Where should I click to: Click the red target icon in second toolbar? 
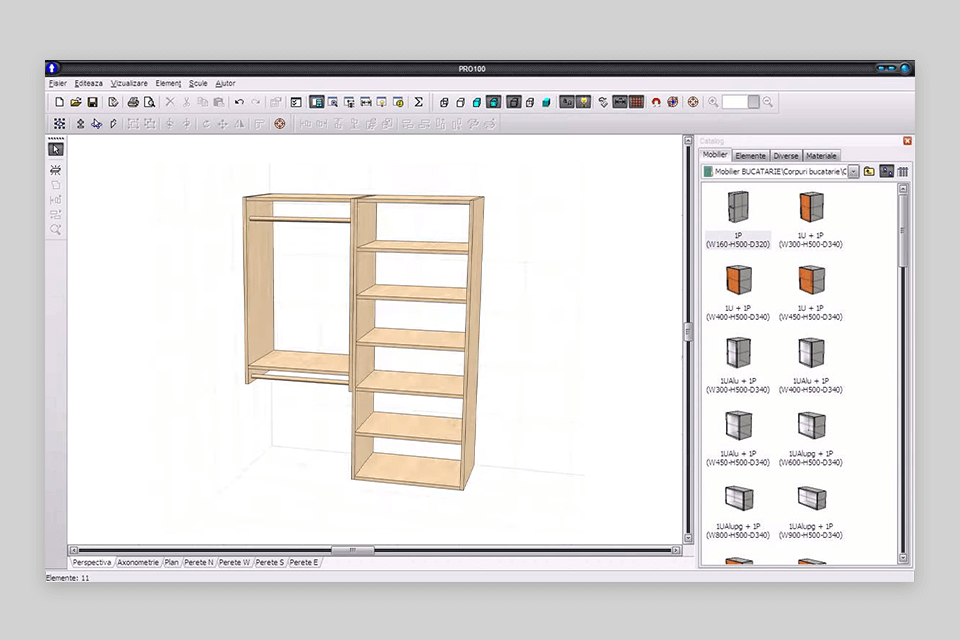(280, 124)
